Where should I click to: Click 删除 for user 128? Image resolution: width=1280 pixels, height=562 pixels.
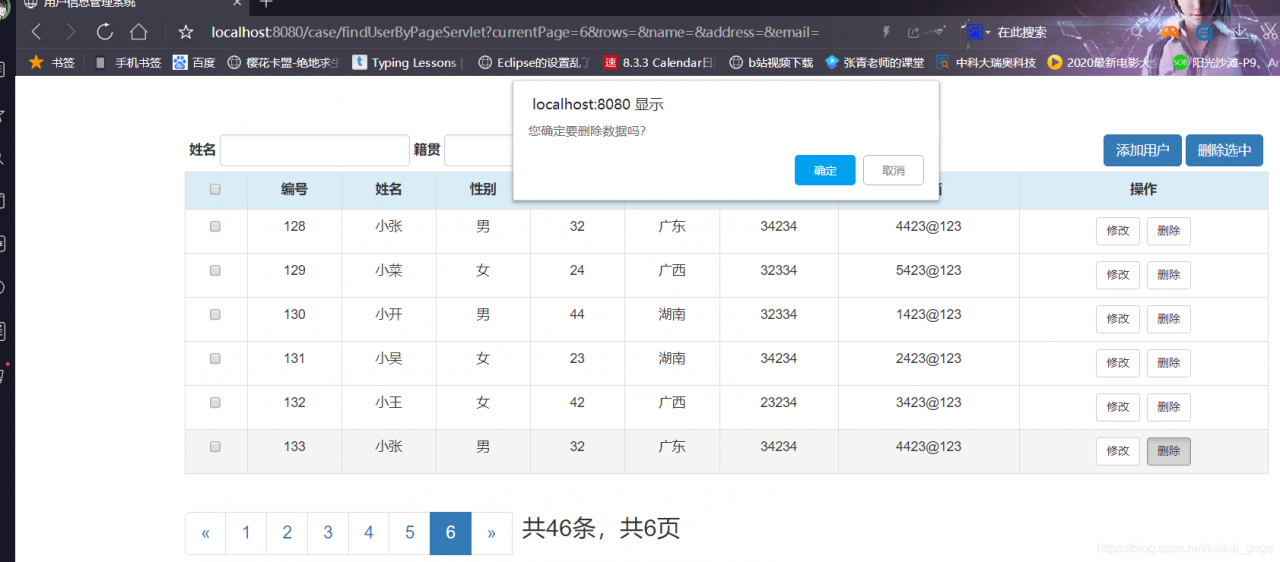pos(1168,231)
